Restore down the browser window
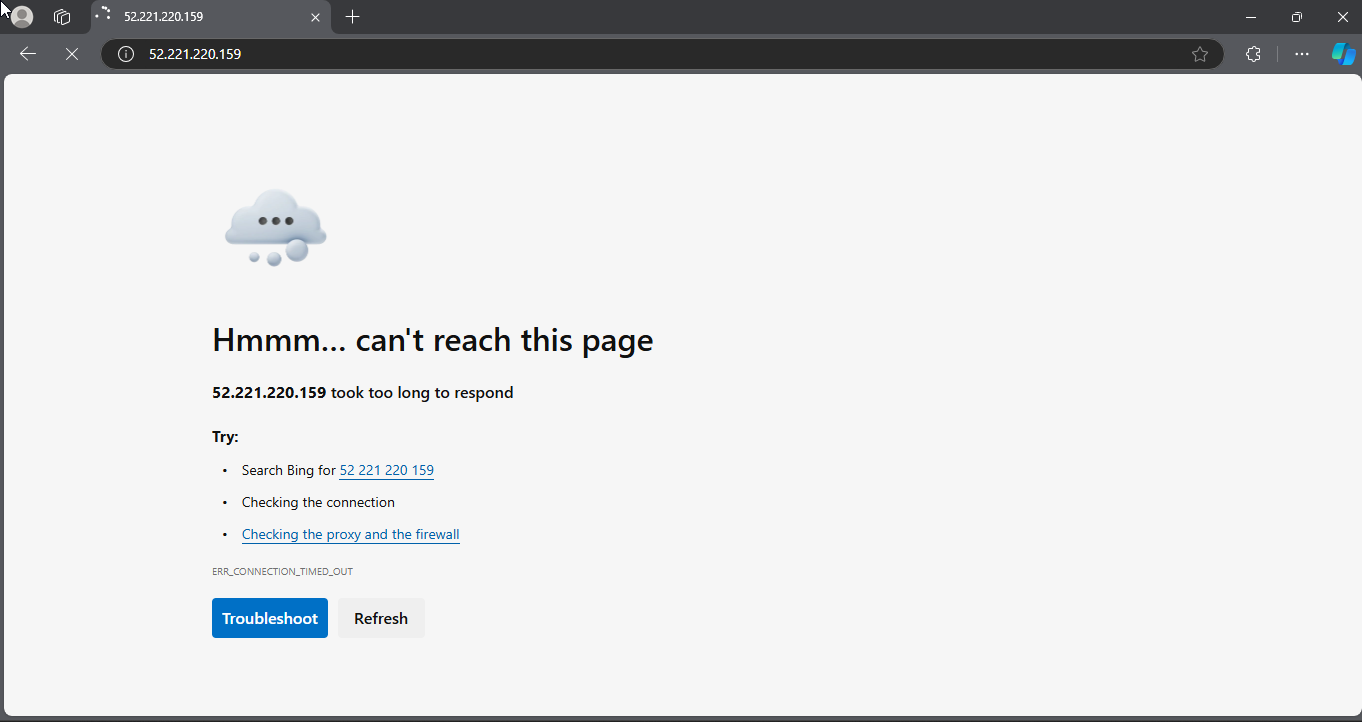The image size is (1362, 722). (x=1297, y=17)
